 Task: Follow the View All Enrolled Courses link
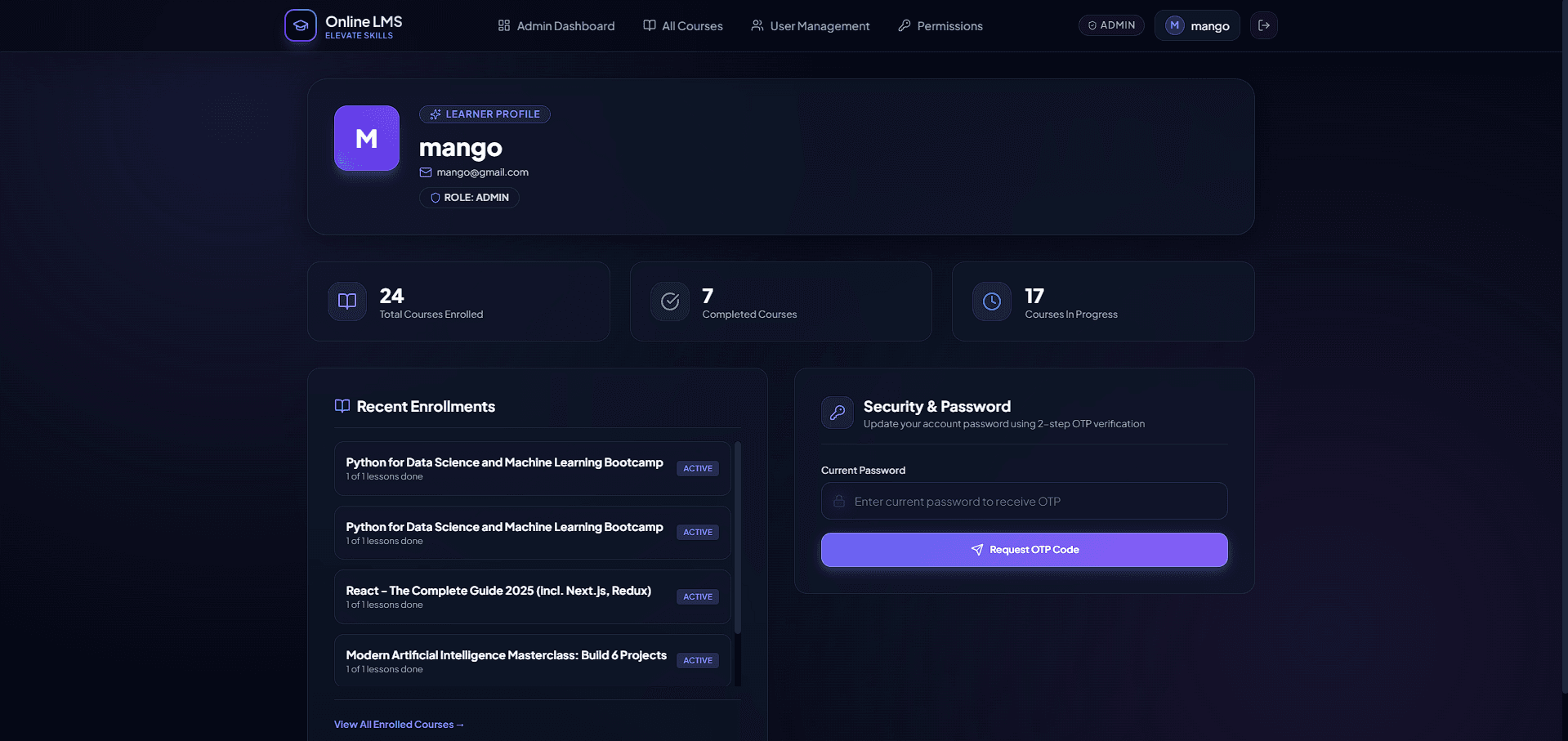pyautogui.click(x=399, y=725)
